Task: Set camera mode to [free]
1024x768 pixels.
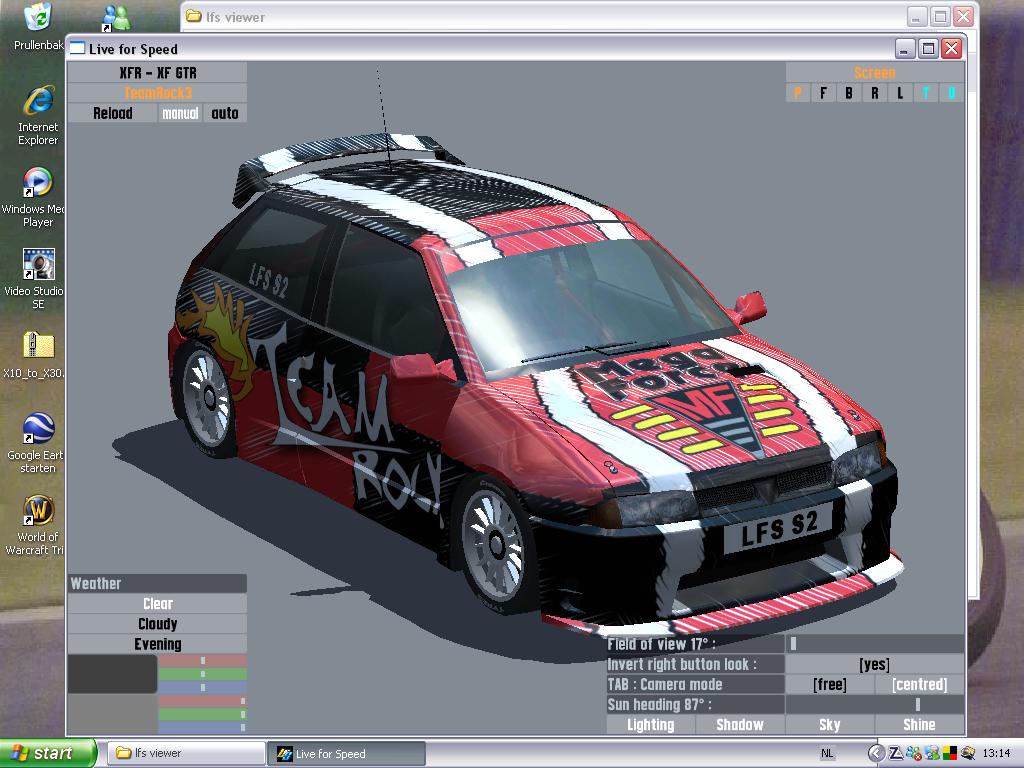Action: click(x=830, y=684)
